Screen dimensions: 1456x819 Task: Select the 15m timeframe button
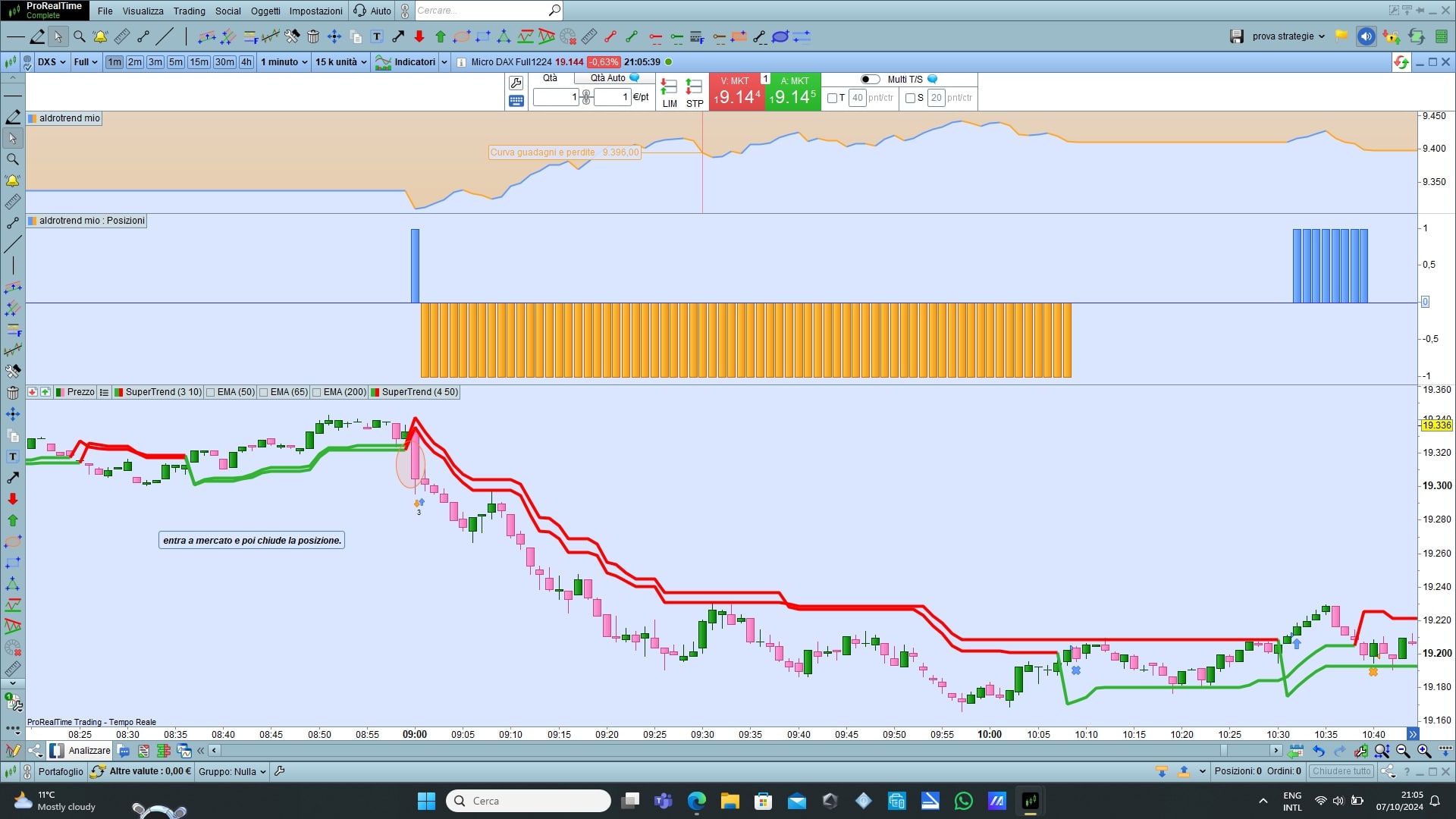[x=199, y=62]
